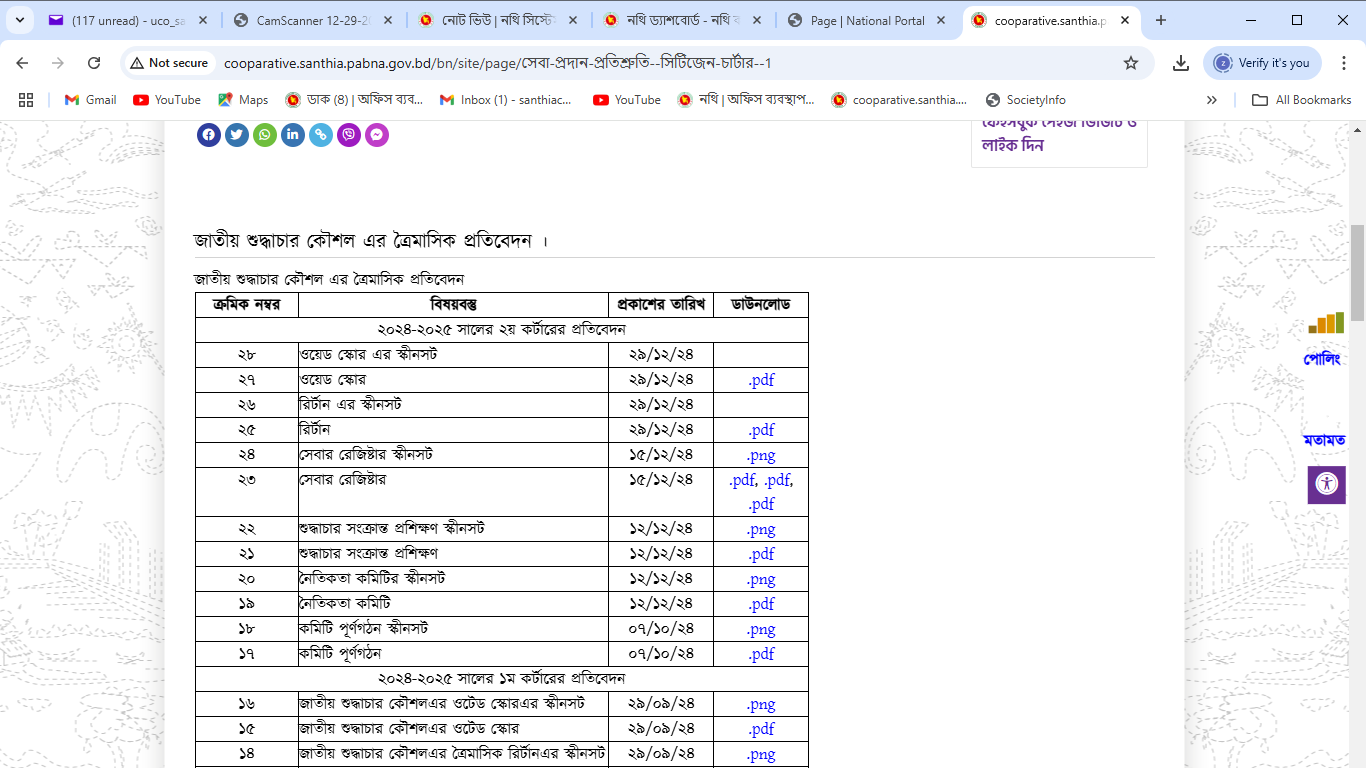Open the All Bookmarks folder
1366x768 pixels.
coord(1302,100)
